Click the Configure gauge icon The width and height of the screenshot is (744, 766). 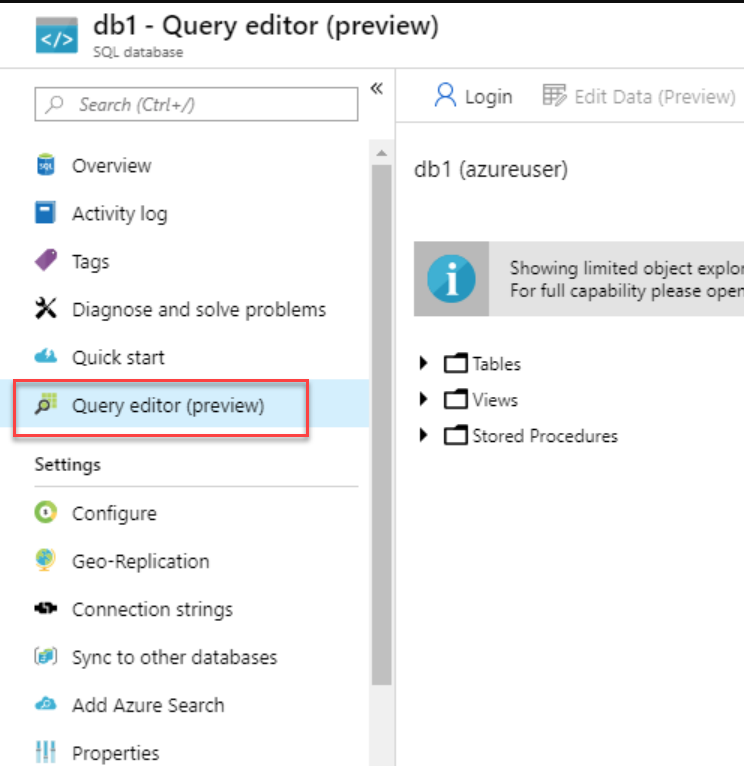[45, 513]
